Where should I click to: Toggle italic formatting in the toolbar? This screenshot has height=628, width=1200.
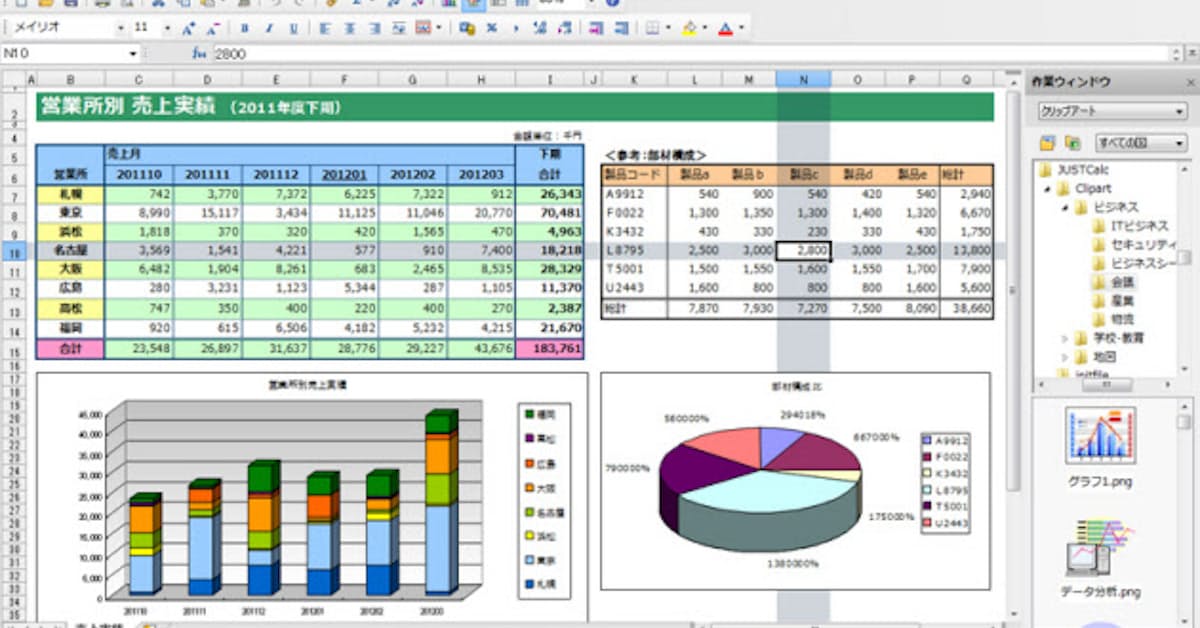pos(269,28)
